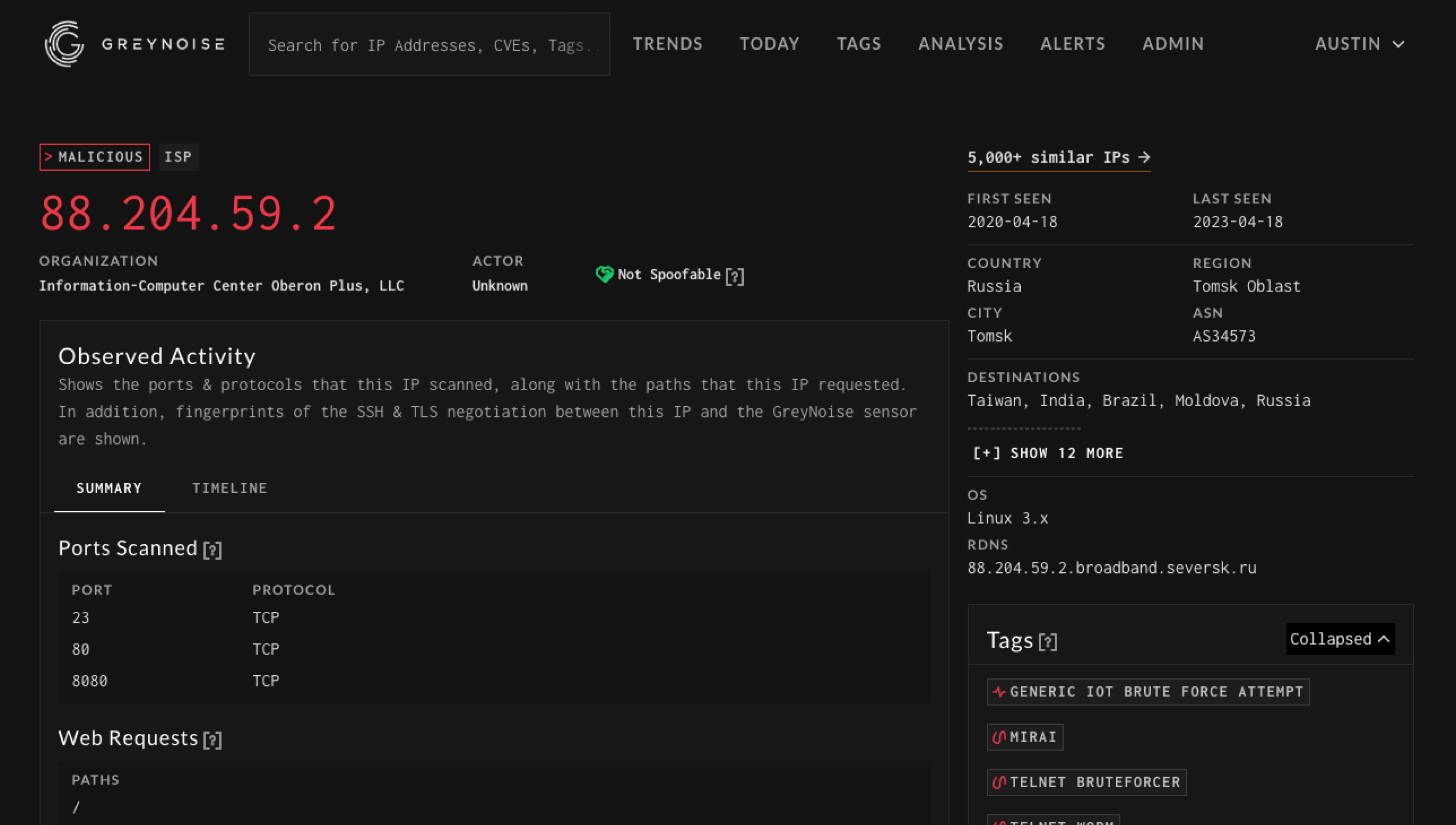Open the TRENDS menu item
The image size is (1456, 825).
tap(667, 44)
